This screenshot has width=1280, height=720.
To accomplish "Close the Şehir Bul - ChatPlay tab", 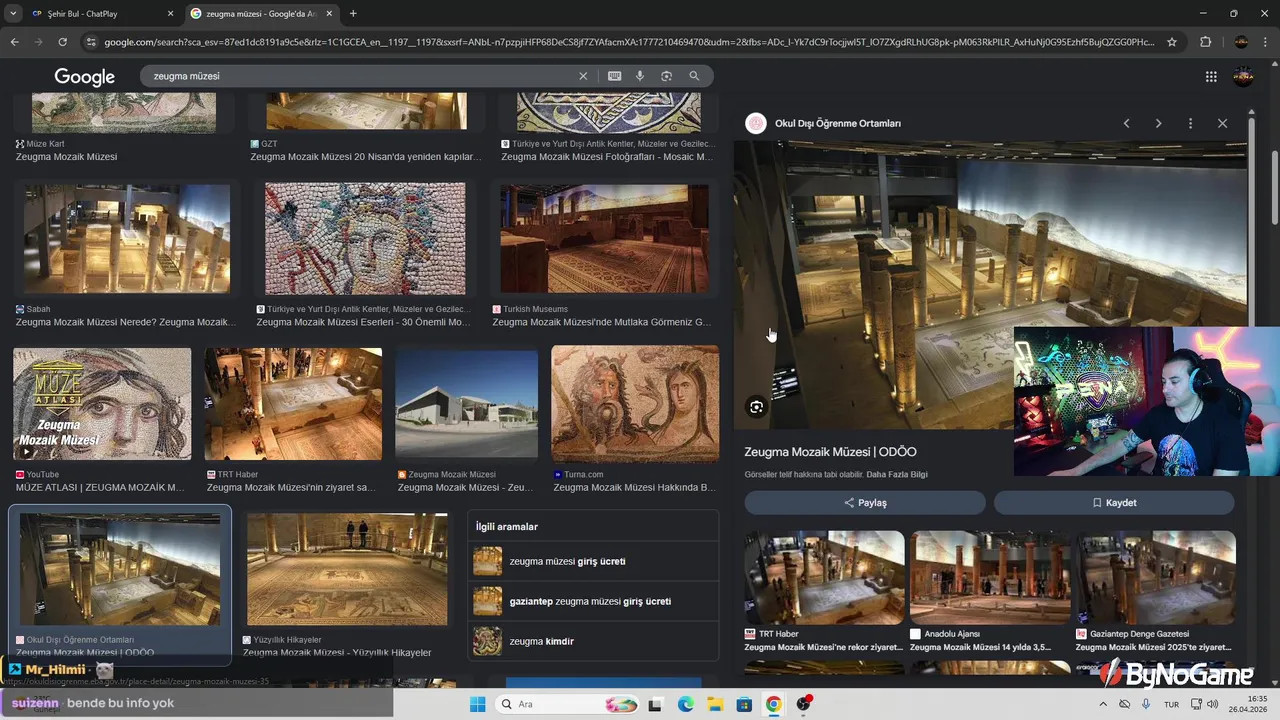I will coord(170,14).
